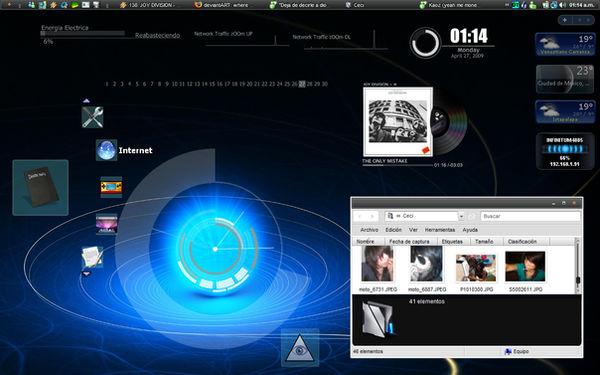Sort by the Nombre column header
Image resolution: width=600 pixels, height=375 pixels.
(x=368, y=241)
